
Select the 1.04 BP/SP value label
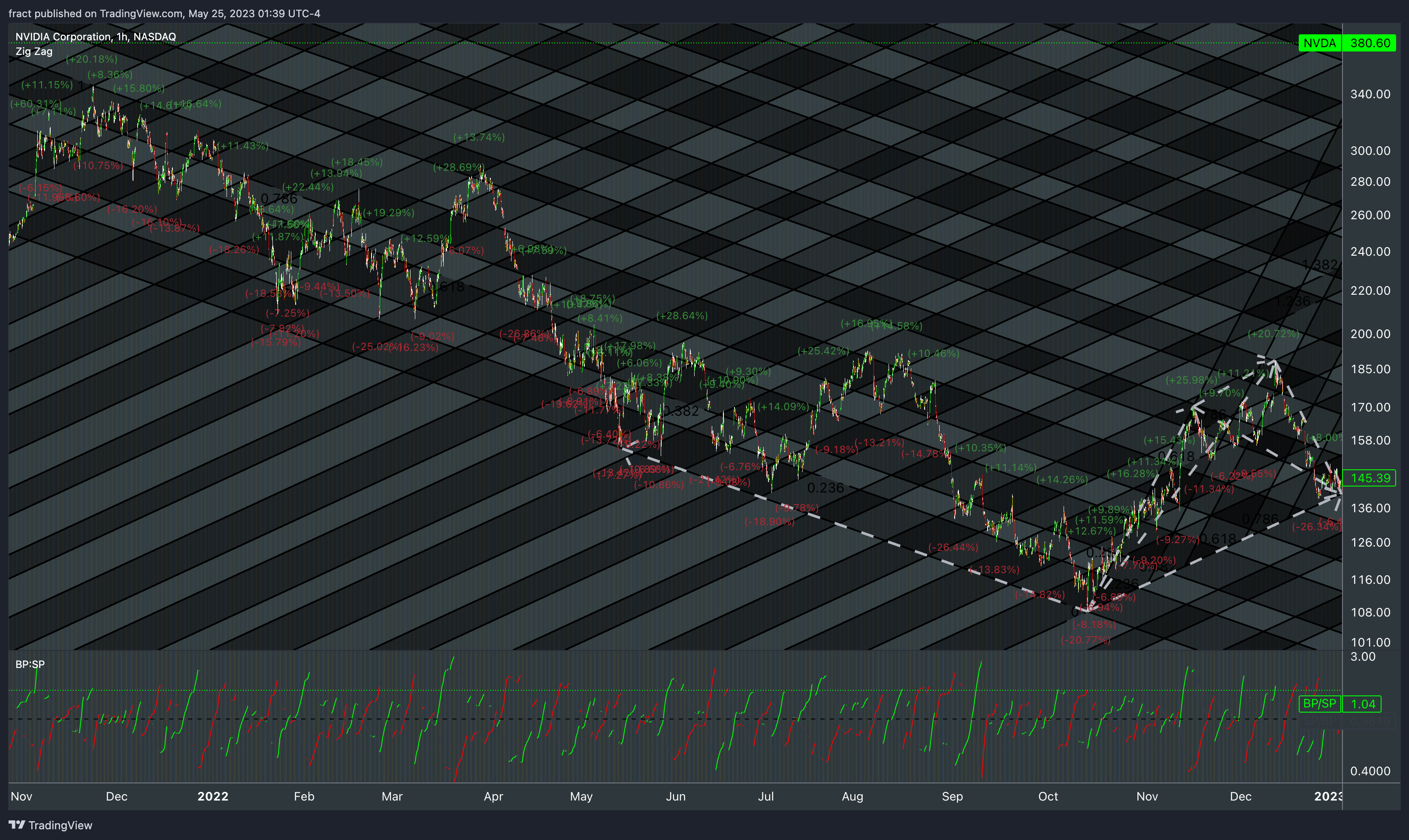[1363, 704]
